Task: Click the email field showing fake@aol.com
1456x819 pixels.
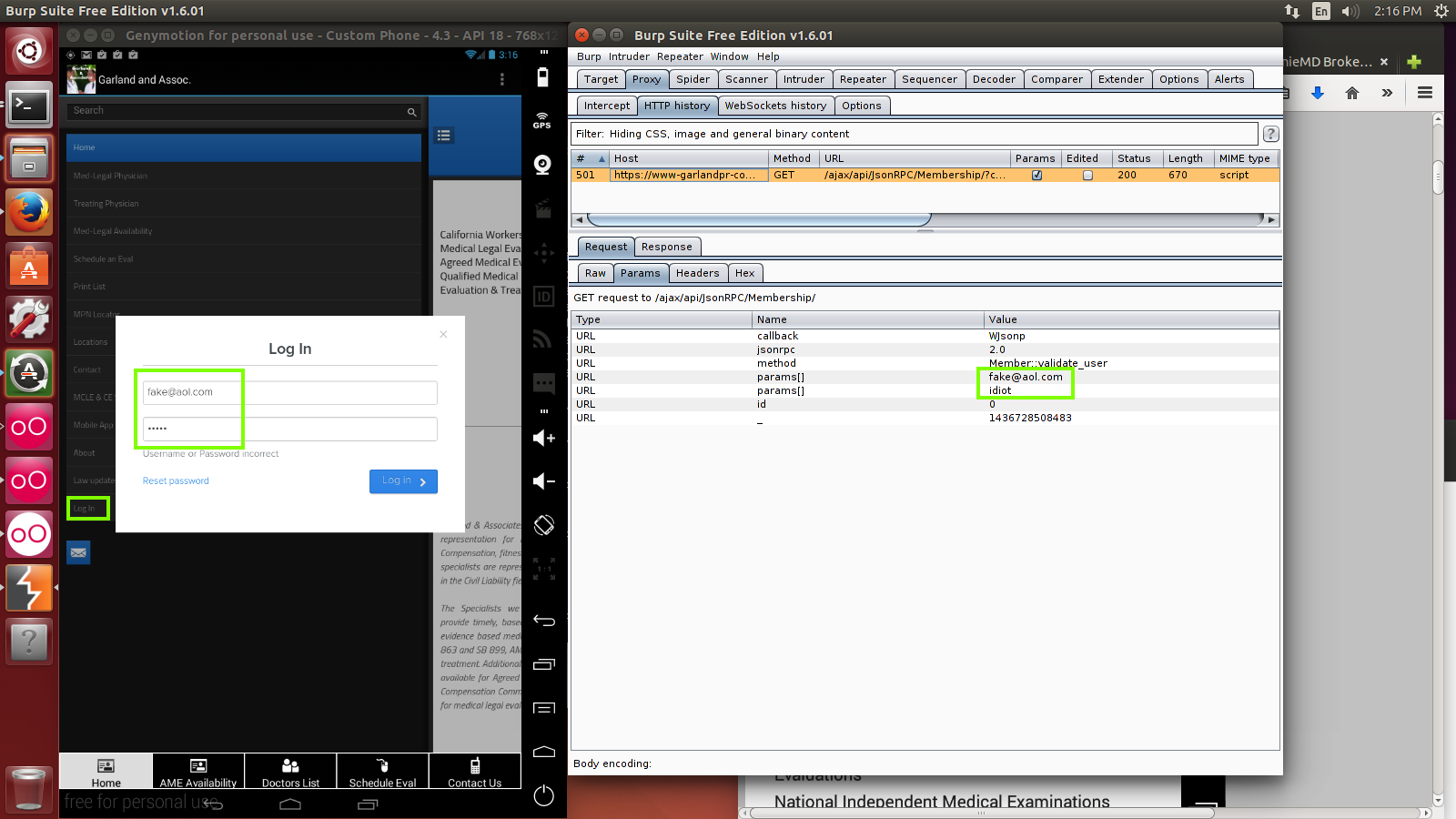Action: click(x=289, y=392)
